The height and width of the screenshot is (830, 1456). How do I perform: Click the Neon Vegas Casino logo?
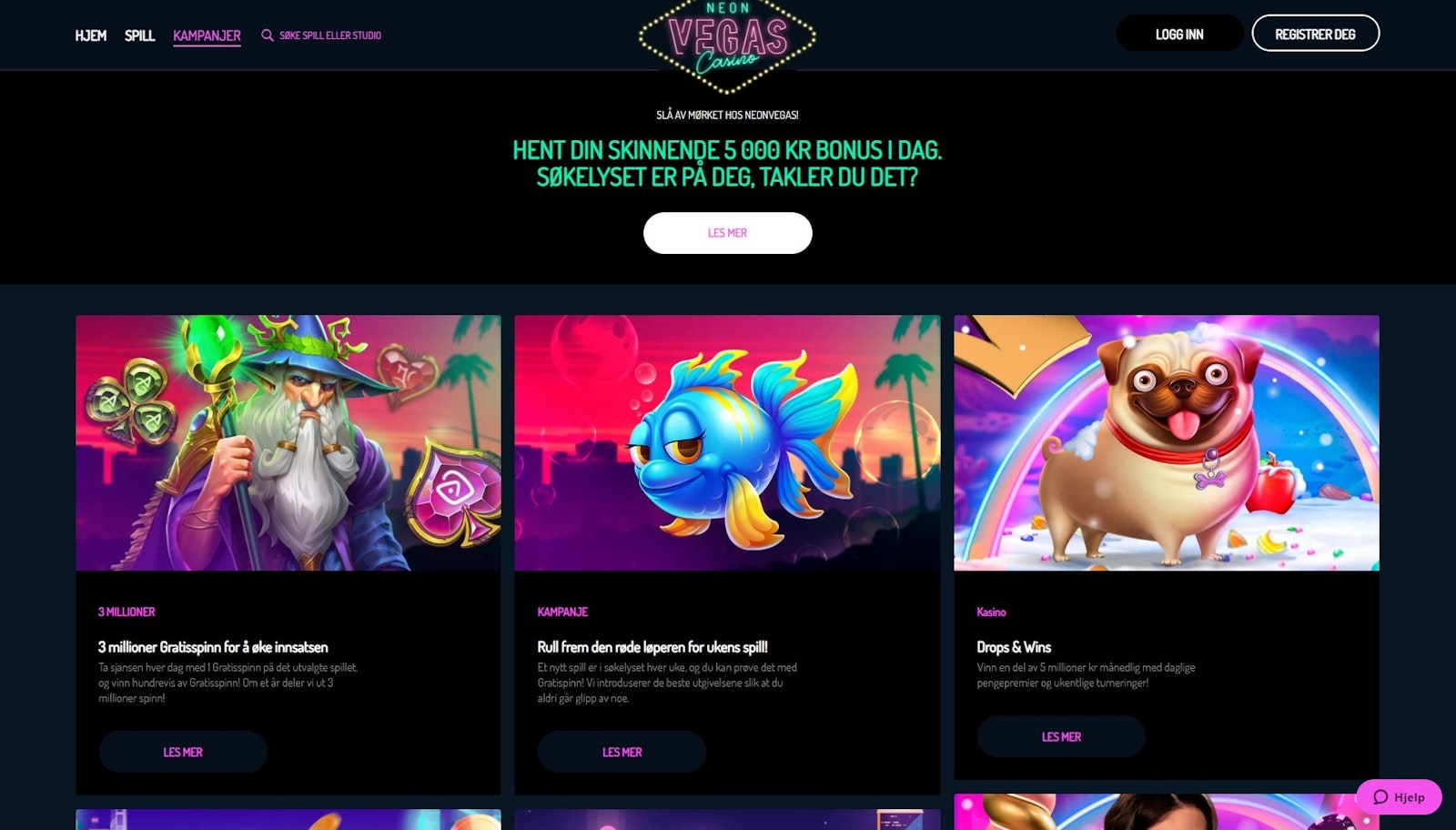pos(727,46)
